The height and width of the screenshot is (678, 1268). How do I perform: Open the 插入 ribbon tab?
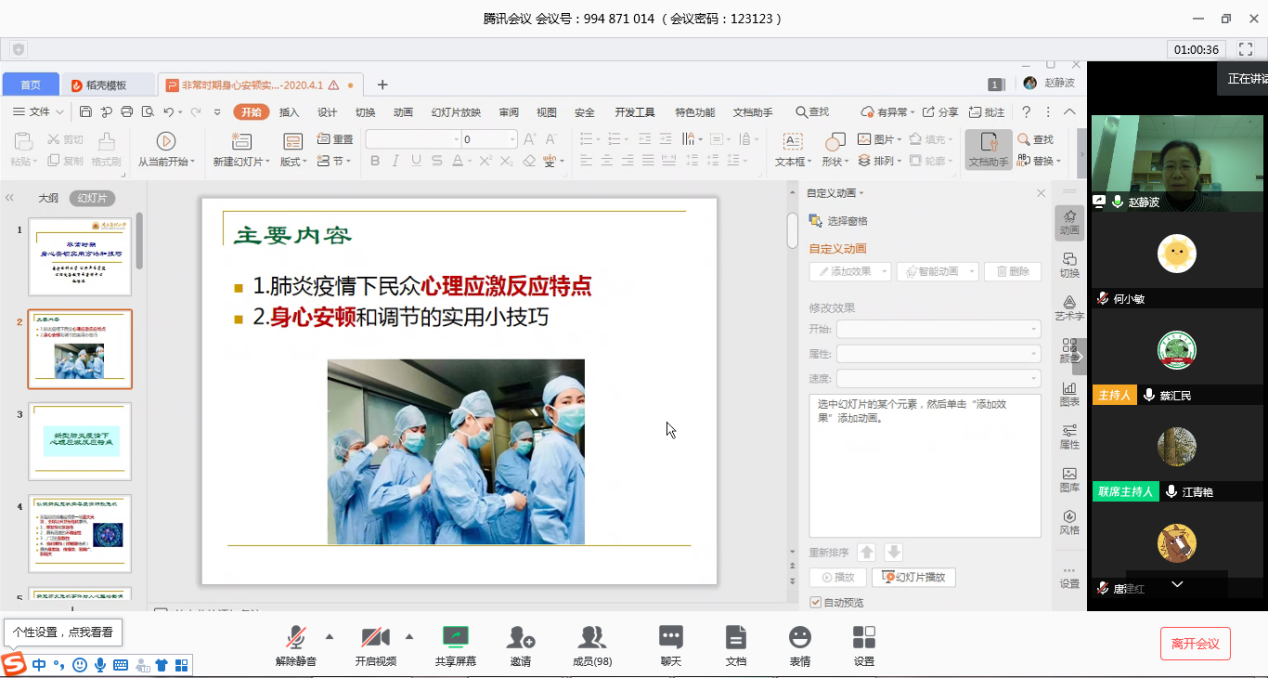click(x=289, y=112)
